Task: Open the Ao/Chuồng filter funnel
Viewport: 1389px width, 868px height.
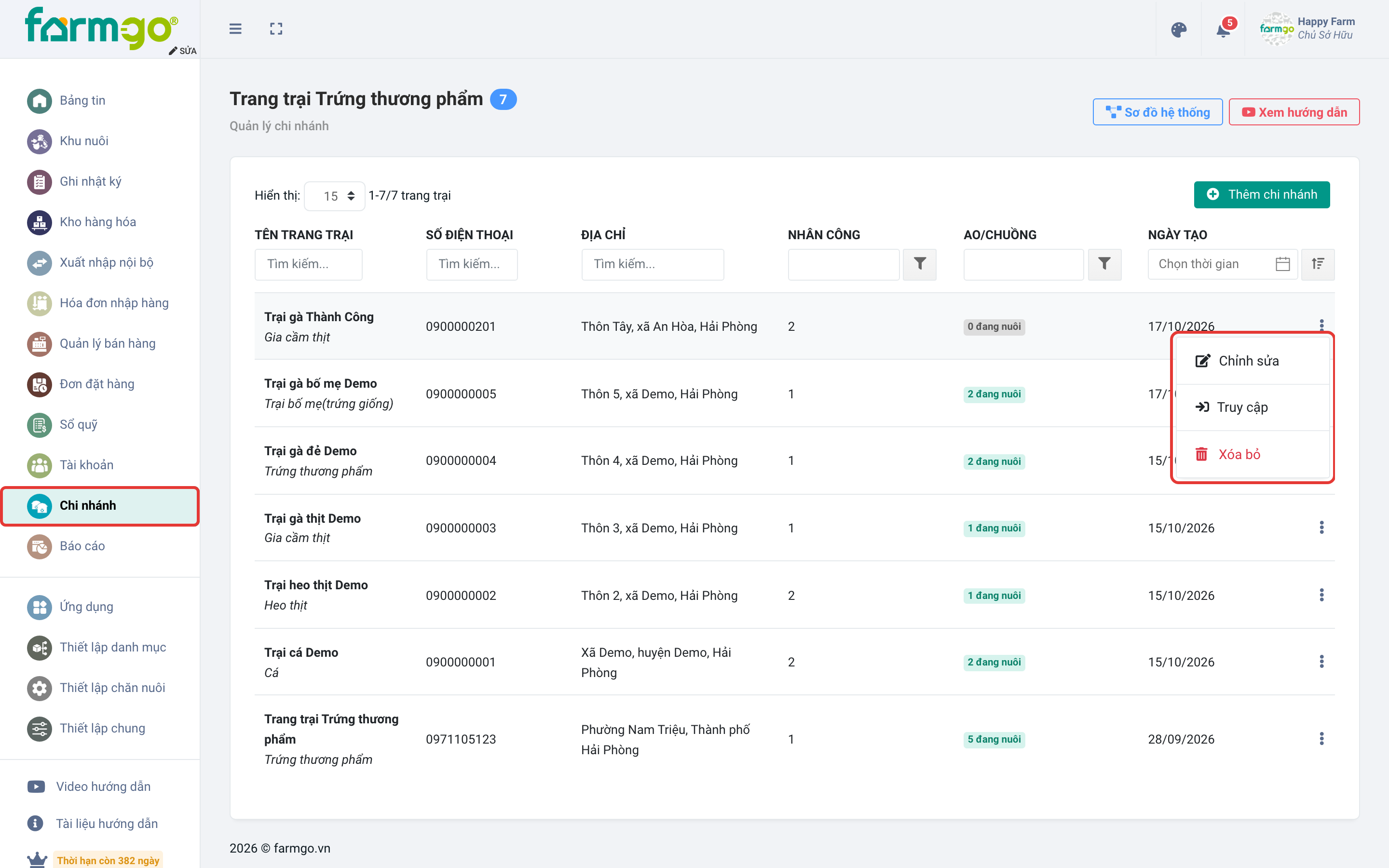Action: point(1104,264)
